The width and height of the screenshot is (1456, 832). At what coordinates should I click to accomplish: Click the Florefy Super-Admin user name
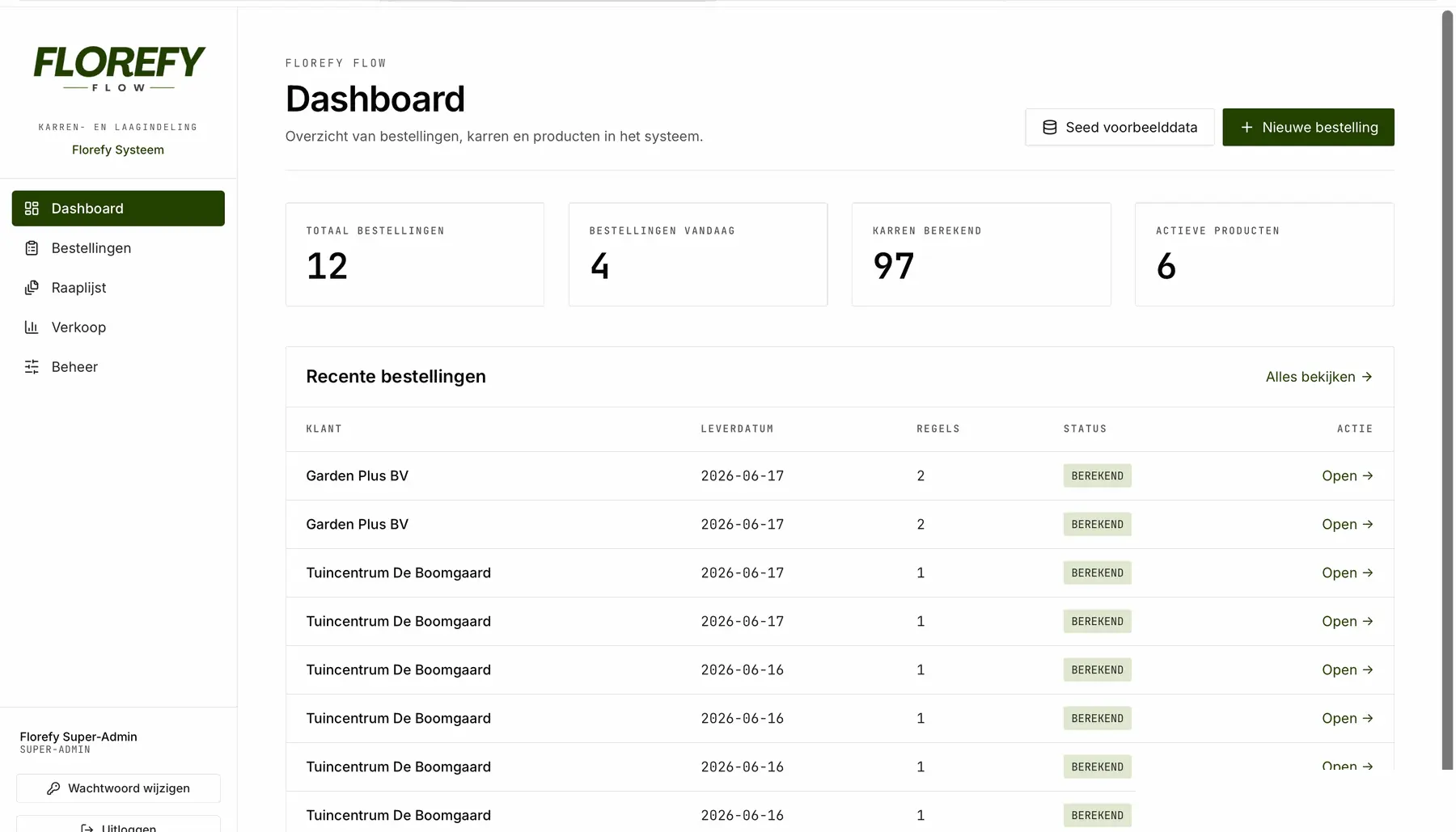coord(78,737)
